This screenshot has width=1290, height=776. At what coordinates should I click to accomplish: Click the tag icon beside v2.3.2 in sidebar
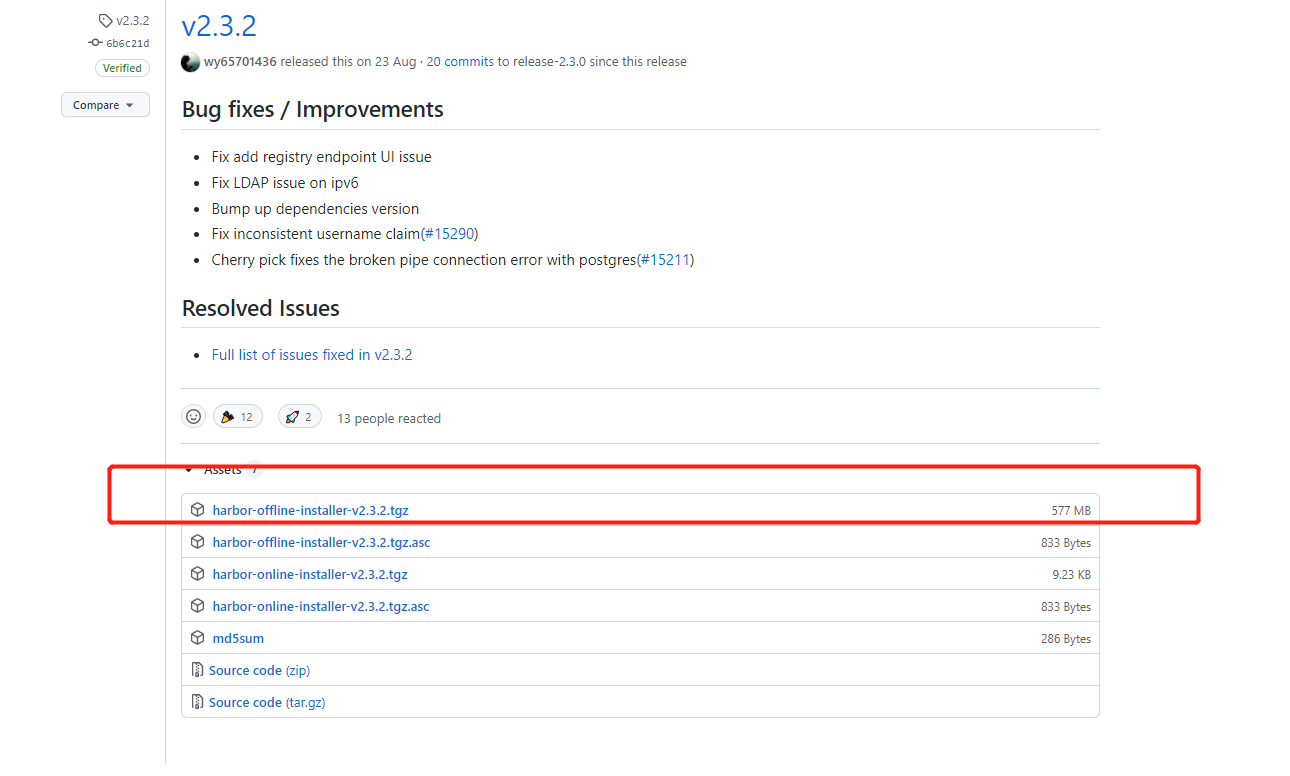point(105,20)
